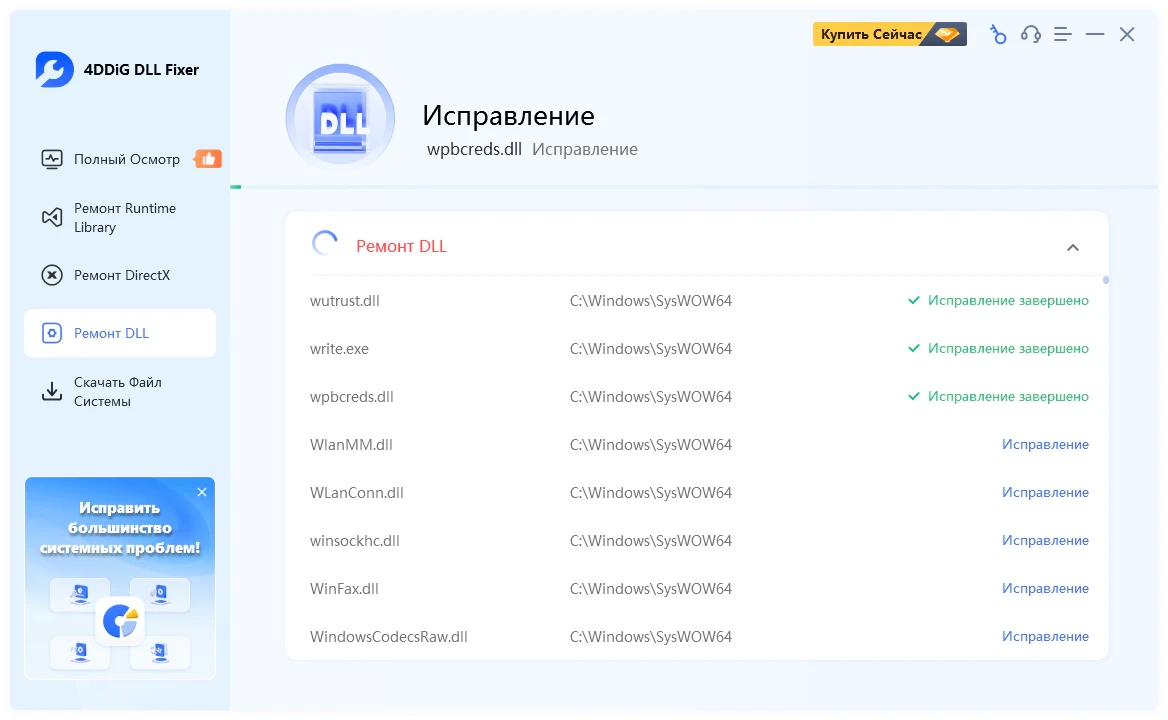The width and height of the screenshot is (1168, 720).
Task: Close the 4DDiG DLL Fixer window
Action: click(1127, 34)
